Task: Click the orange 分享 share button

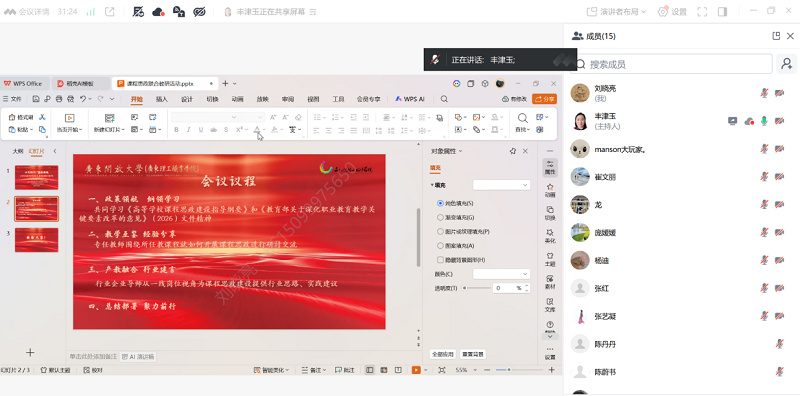Action: [x=544, y=99]
